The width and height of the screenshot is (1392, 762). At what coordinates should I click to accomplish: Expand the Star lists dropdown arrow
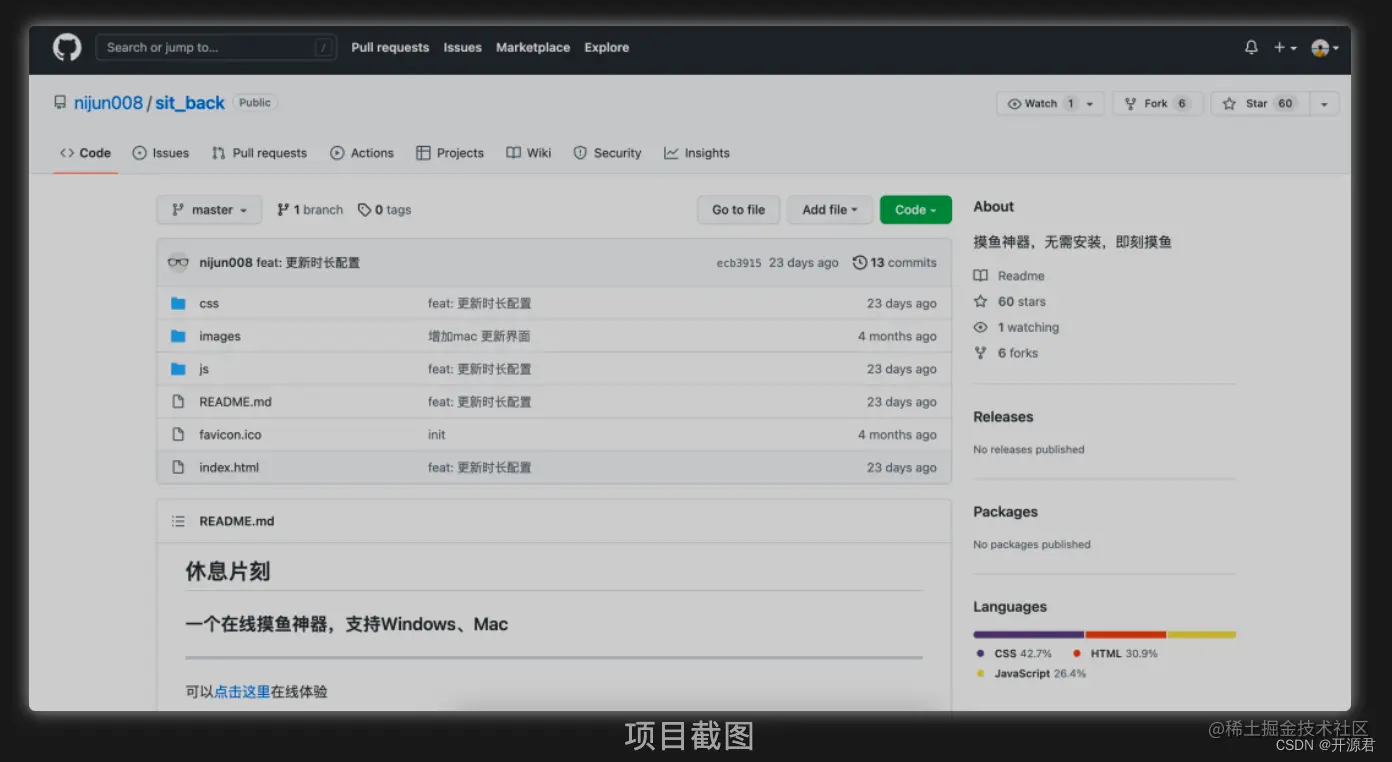pos(1324,103)
